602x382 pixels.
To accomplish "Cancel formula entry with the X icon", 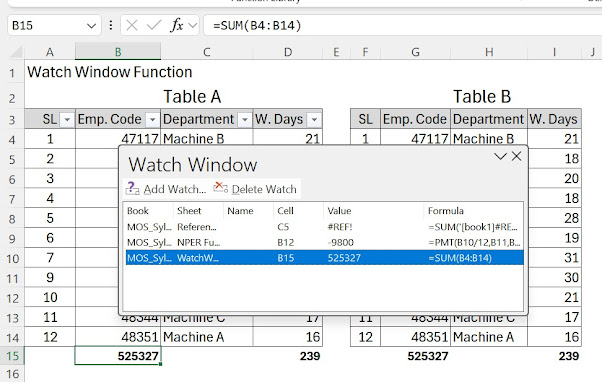I will pyautogui.click(x=132, y=26).
